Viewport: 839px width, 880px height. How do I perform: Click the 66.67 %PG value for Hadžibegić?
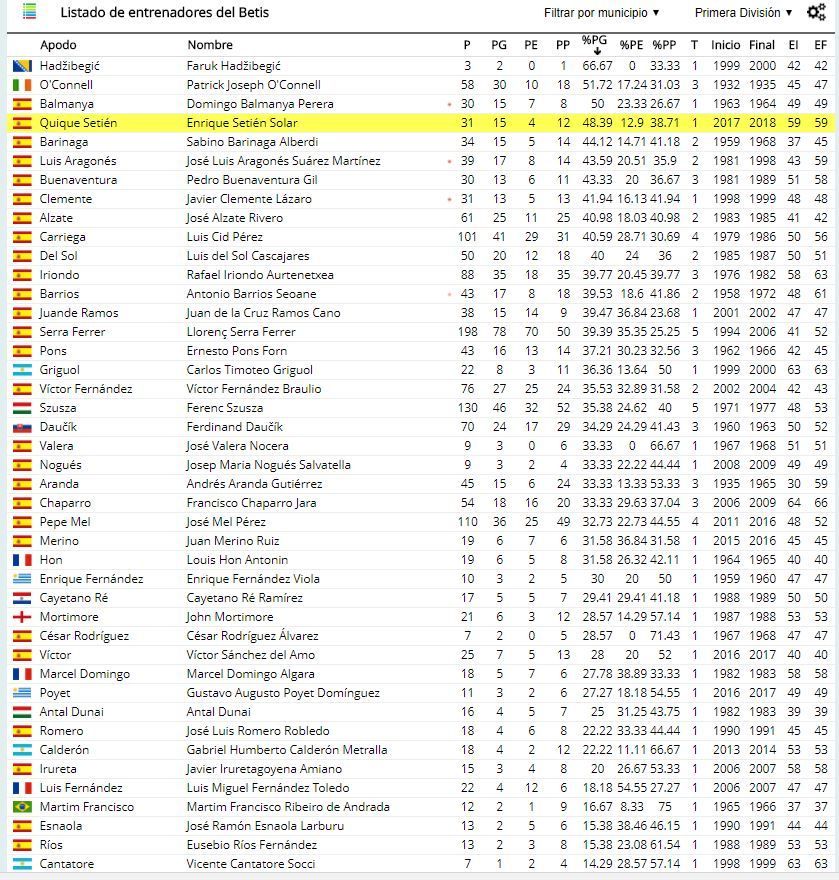(x=597, y=66)
